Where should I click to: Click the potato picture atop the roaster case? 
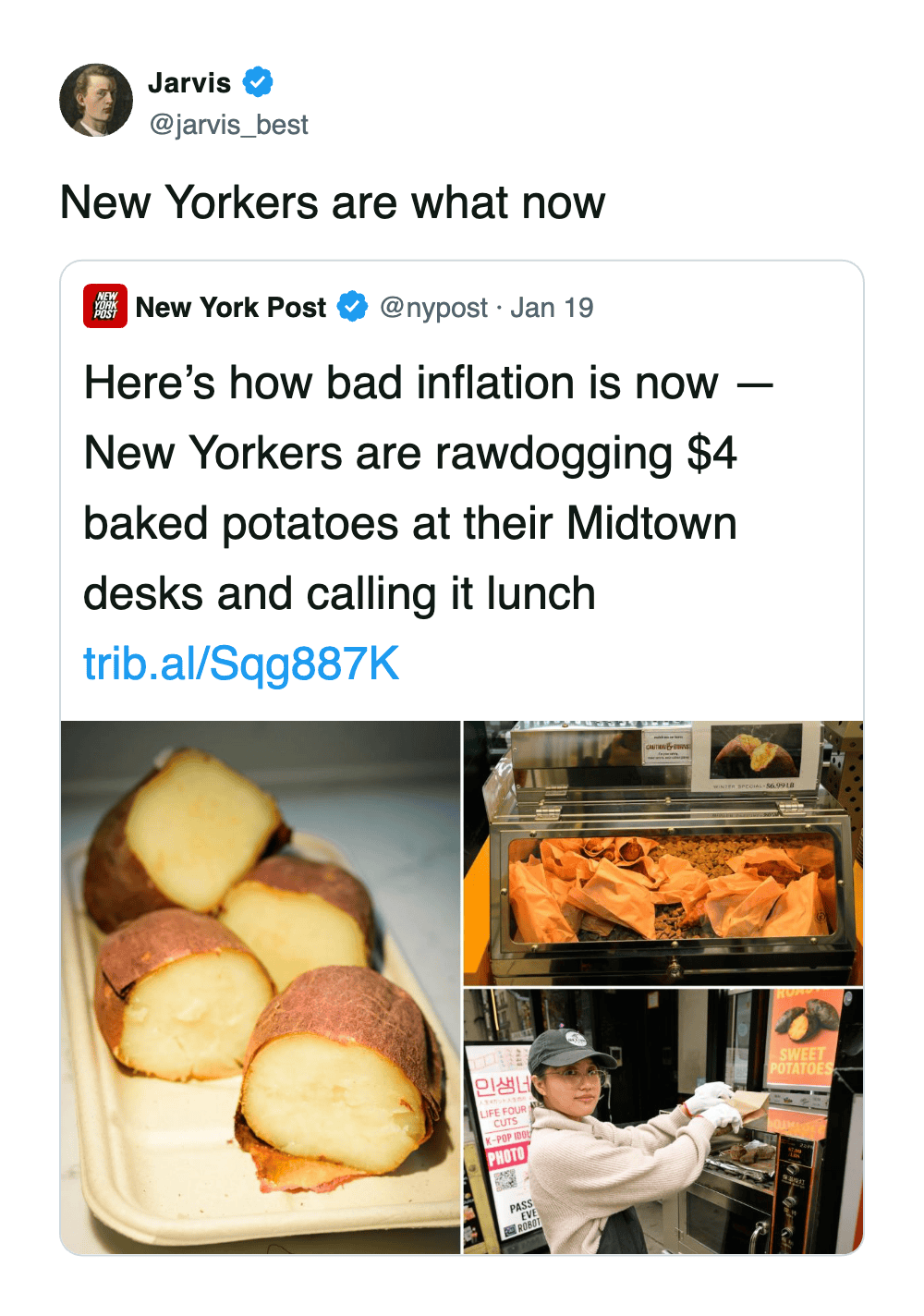point(756,752)
